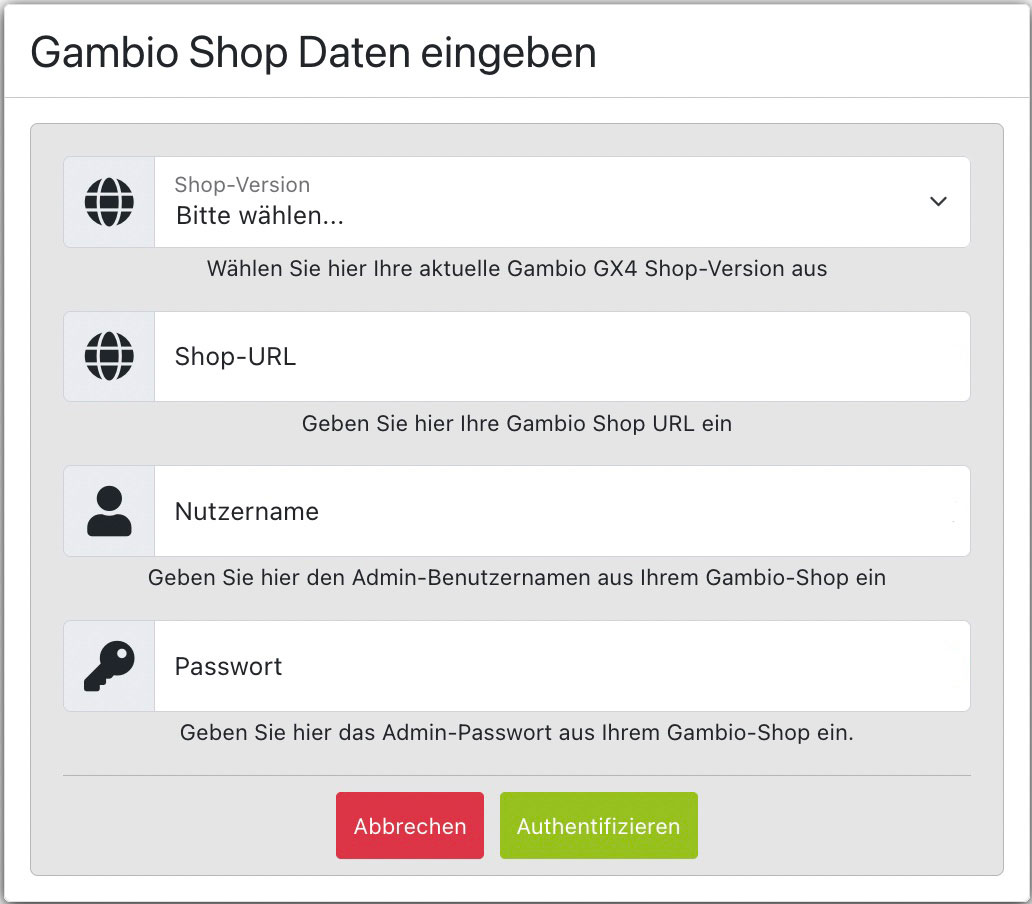The image size is (1032, 904).
Task: Click the 'Gambio Shop Daten eingeben' dialog title
Action: click(313, 53)
